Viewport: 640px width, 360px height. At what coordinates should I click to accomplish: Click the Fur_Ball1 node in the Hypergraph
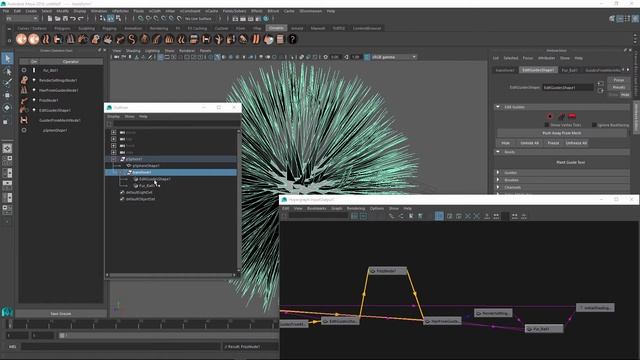[544, 329]
